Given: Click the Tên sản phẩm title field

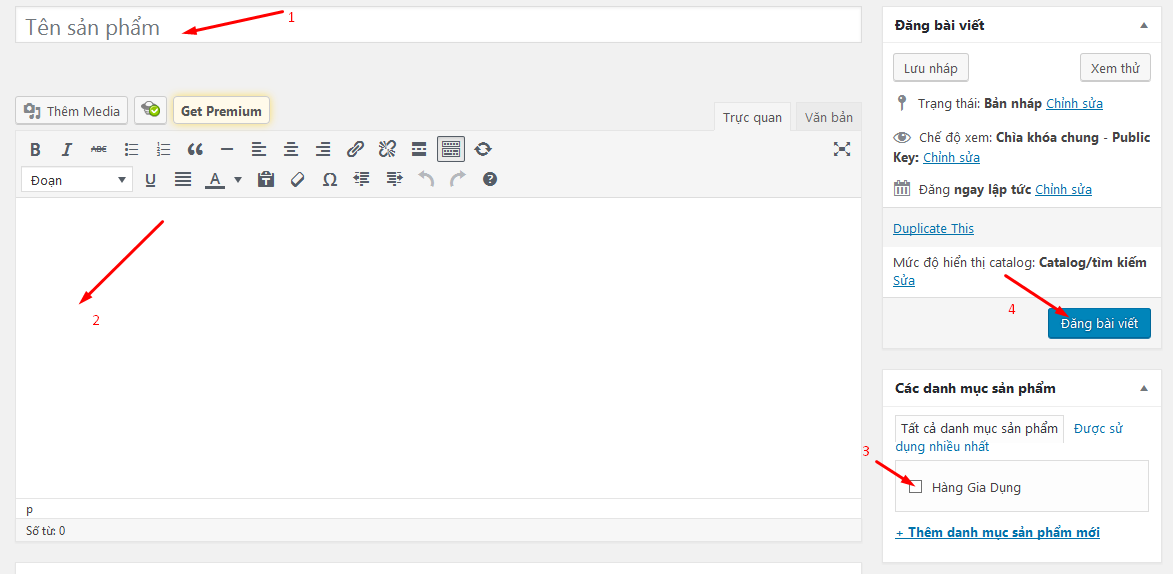Looking at the screenshot, I should point(438,27).
